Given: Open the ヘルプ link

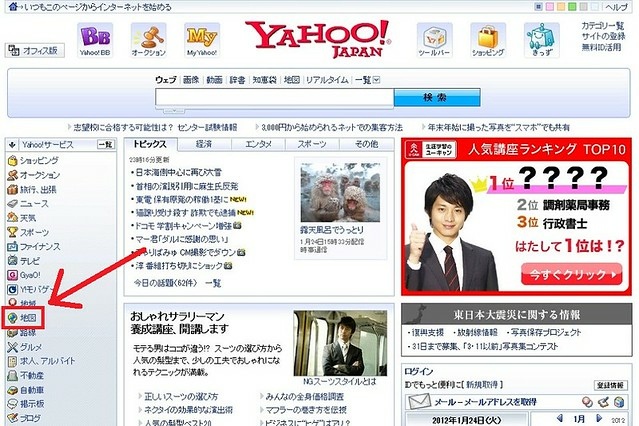Looking at the screenshot, I should (616, 7).
